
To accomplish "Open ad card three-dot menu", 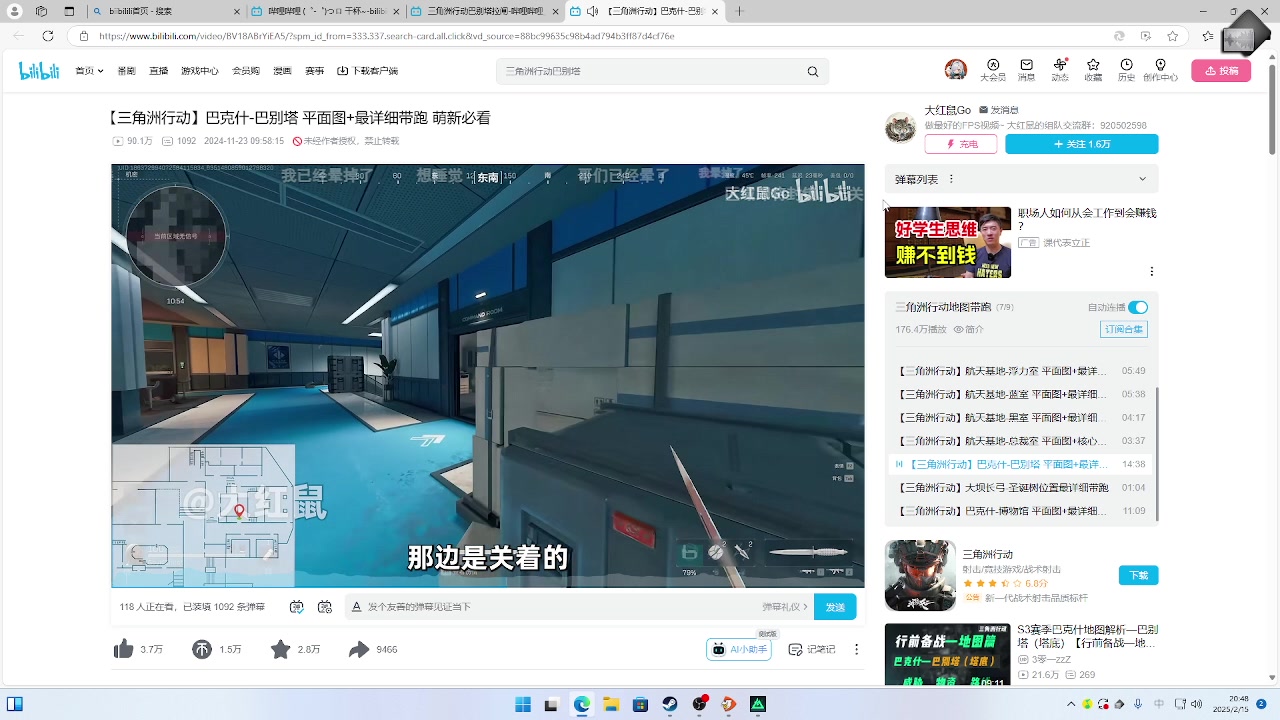I will (x=1151, y=271).
